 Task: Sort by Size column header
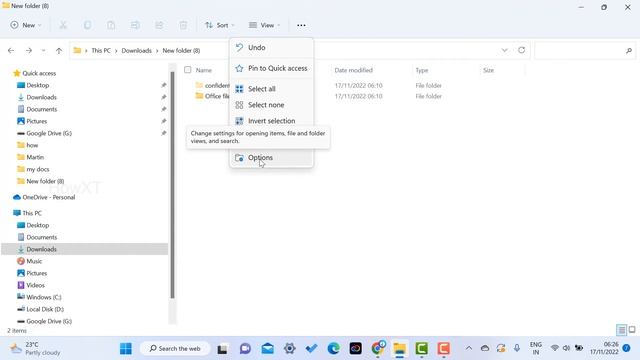(x=489, y=70)
